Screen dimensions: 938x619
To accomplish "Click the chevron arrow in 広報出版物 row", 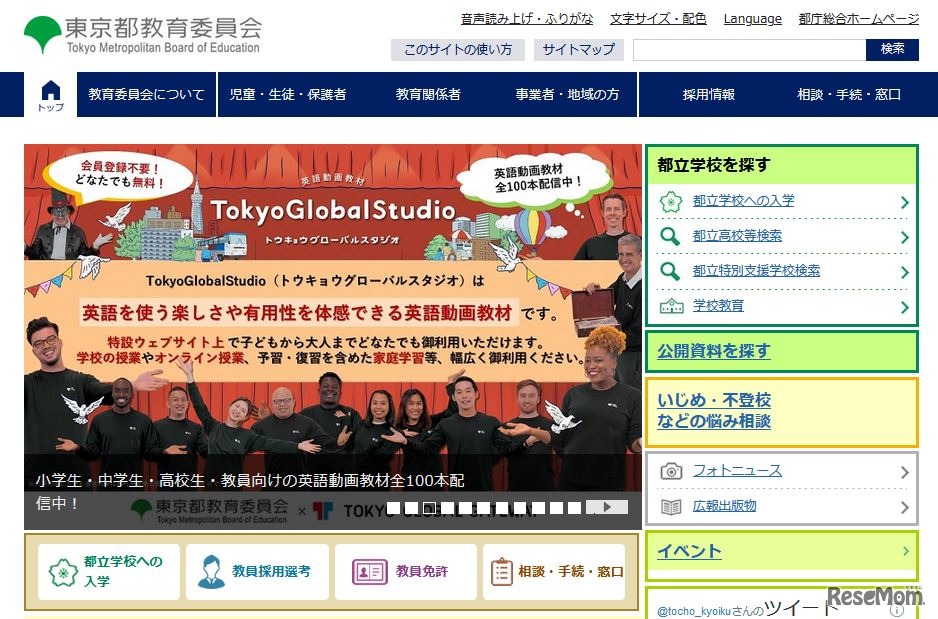I will point(904,508).
